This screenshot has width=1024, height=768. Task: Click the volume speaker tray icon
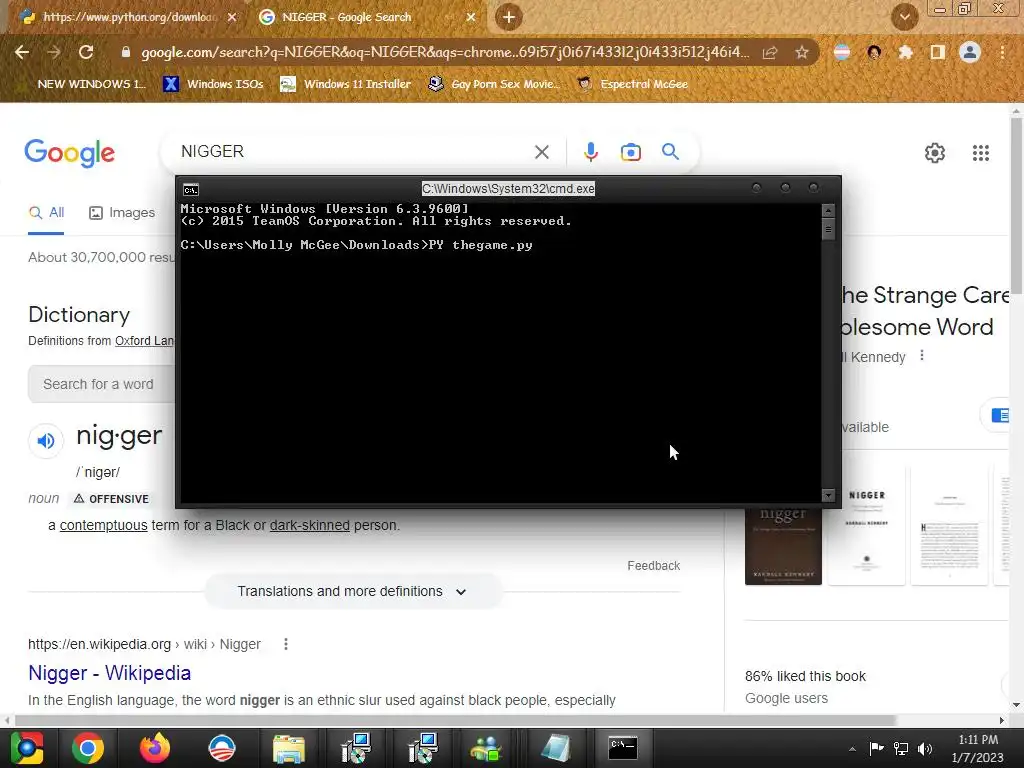tap(924, 749)
